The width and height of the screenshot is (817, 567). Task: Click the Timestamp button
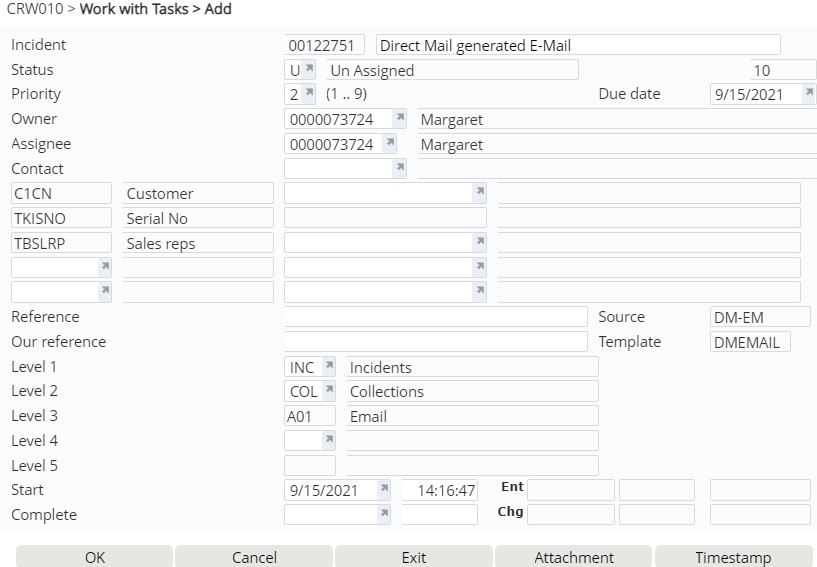(733, 557)
